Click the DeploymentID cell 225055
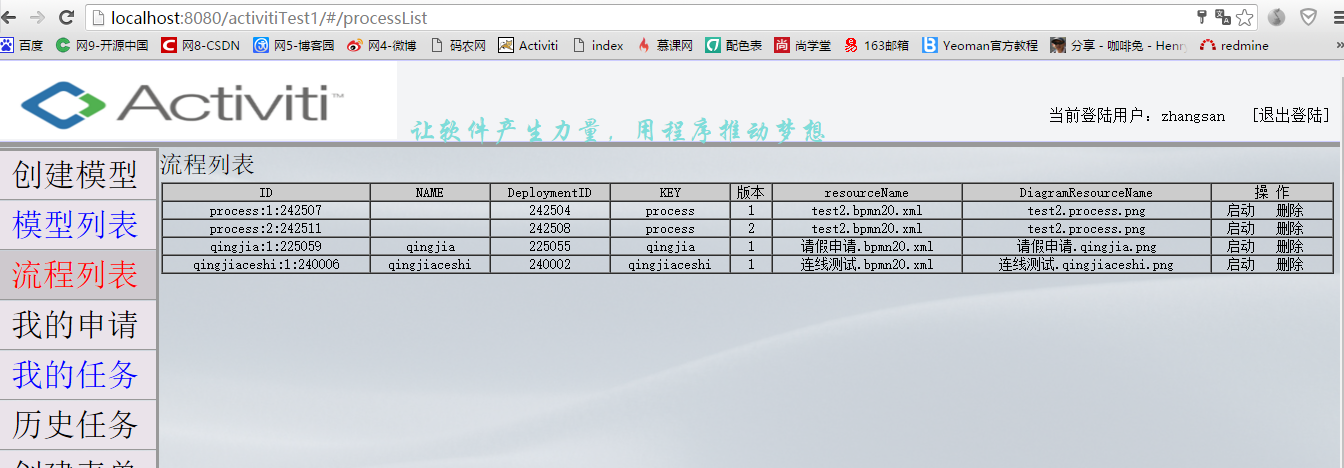Viewport: 1344px width, 468px height. point(550,247)
